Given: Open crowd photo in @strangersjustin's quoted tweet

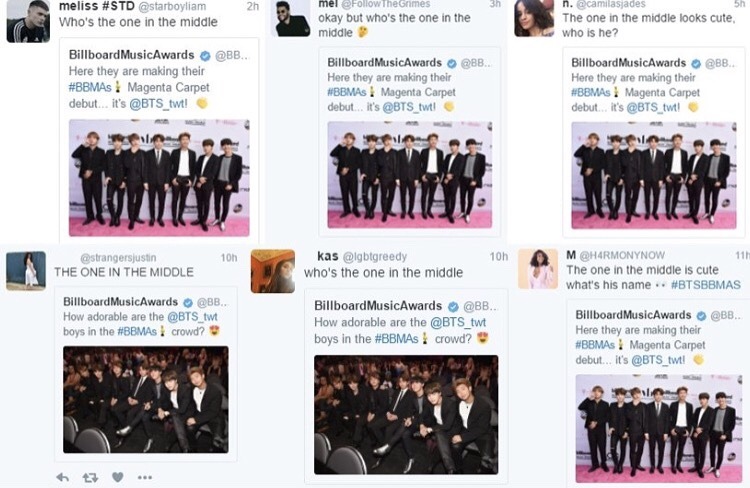Looking at the screenshot, I should click(146, 399).
